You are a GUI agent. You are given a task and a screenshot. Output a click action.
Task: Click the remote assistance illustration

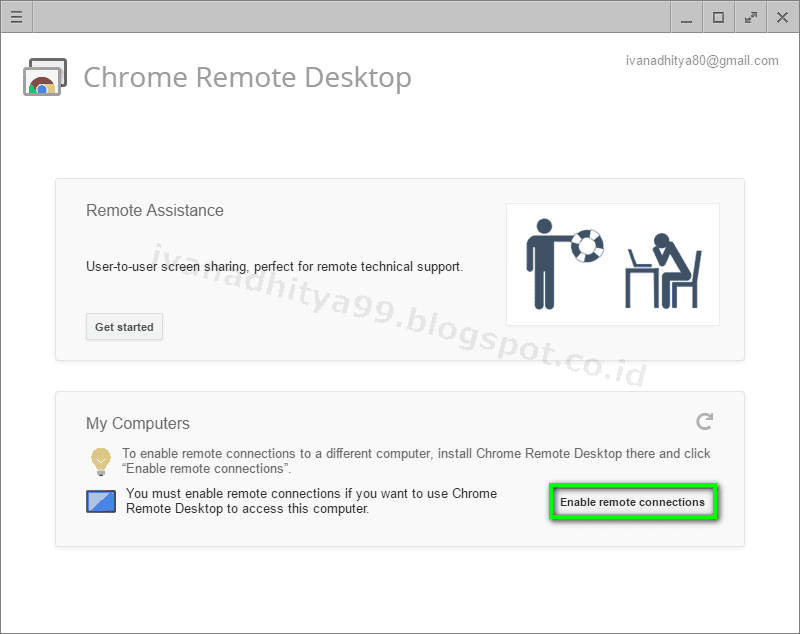click(x=613, y=264)
